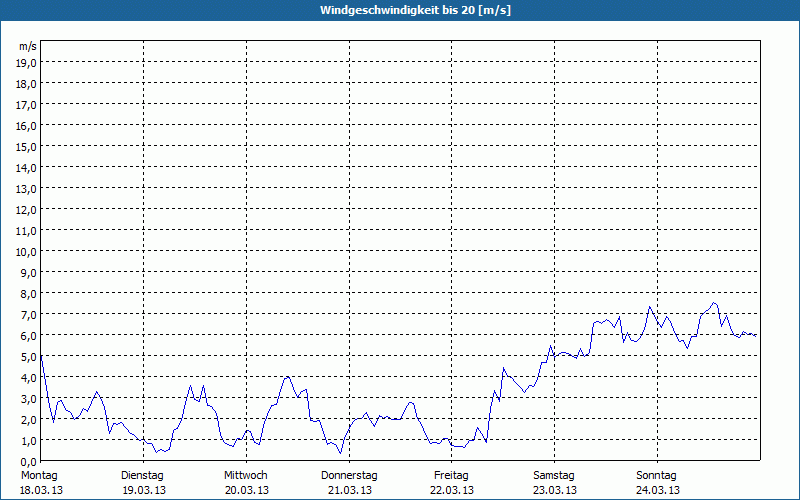Select the 'Sonntag' day label
800x500 pixels.
(656, 476)
